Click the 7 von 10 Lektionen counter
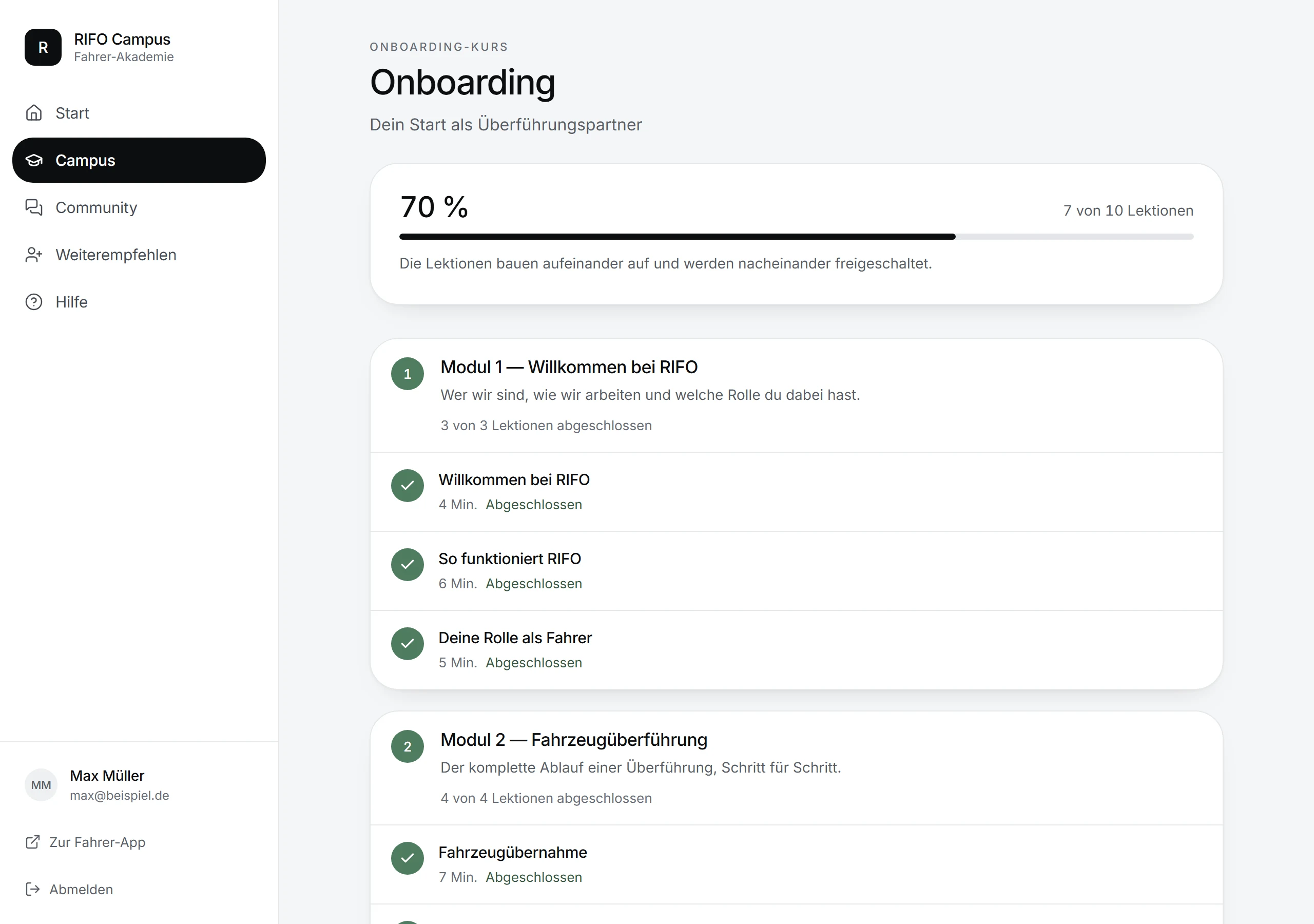Screen dimensions: 1314x924 coord(1128,210)
